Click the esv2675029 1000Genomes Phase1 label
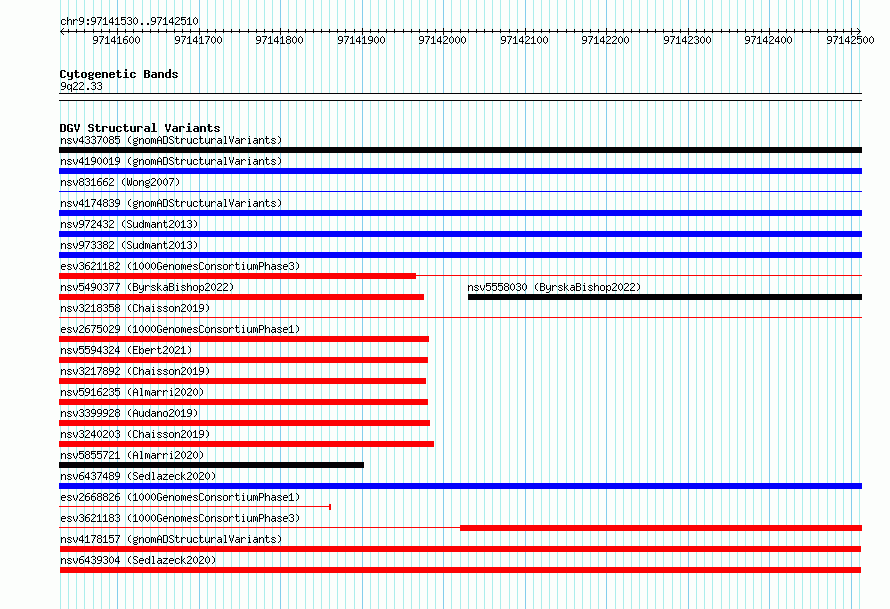This screenshot has height=609, width=890. [180, 329]
